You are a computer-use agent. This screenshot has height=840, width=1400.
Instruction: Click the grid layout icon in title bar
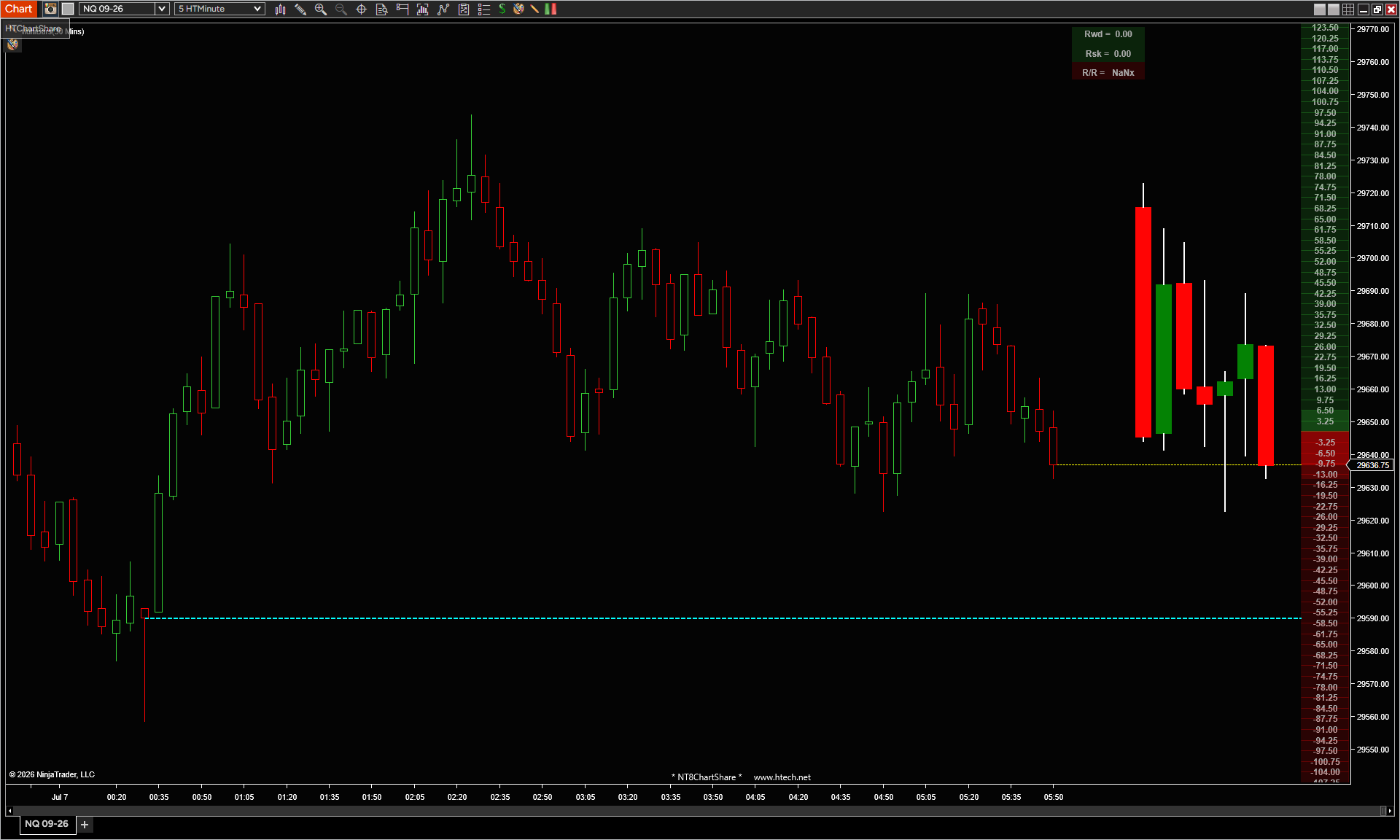[x=1348, y=9]
